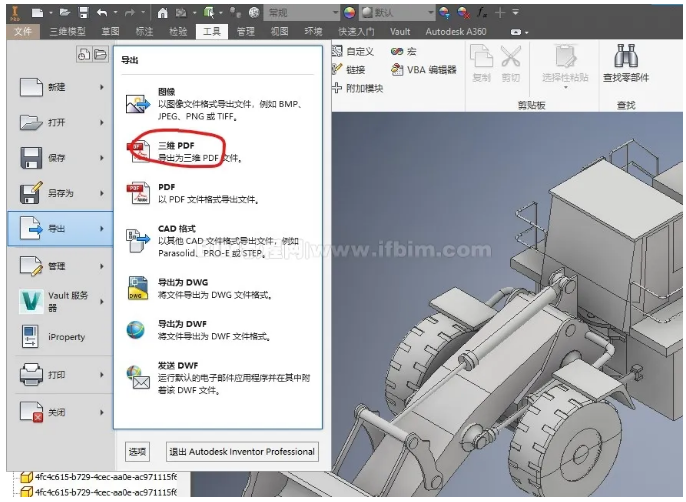Open the 常规 material dropdown

pos(302,13)
